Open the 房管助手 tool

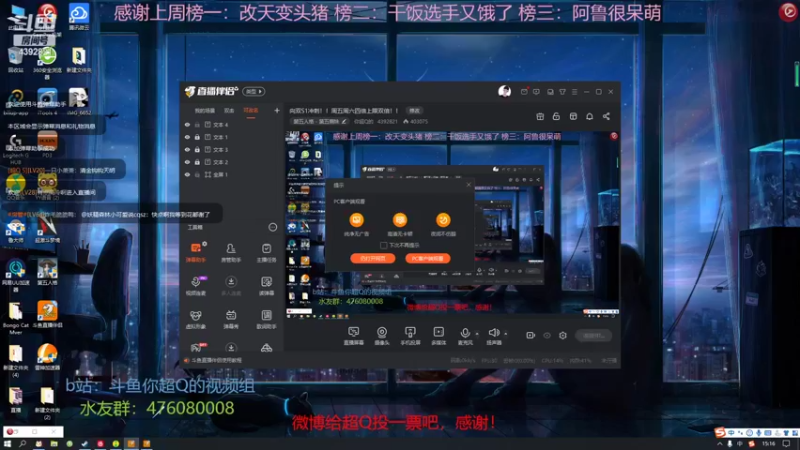pyautogui.click(x=231, y=253)
